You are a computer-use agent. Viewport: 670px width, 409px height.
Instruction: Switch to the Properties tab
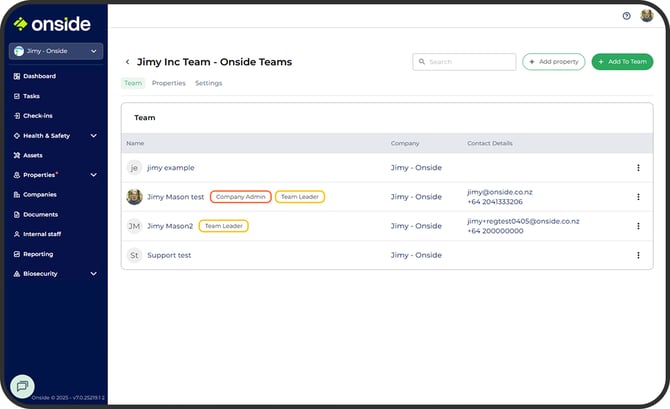168,83
